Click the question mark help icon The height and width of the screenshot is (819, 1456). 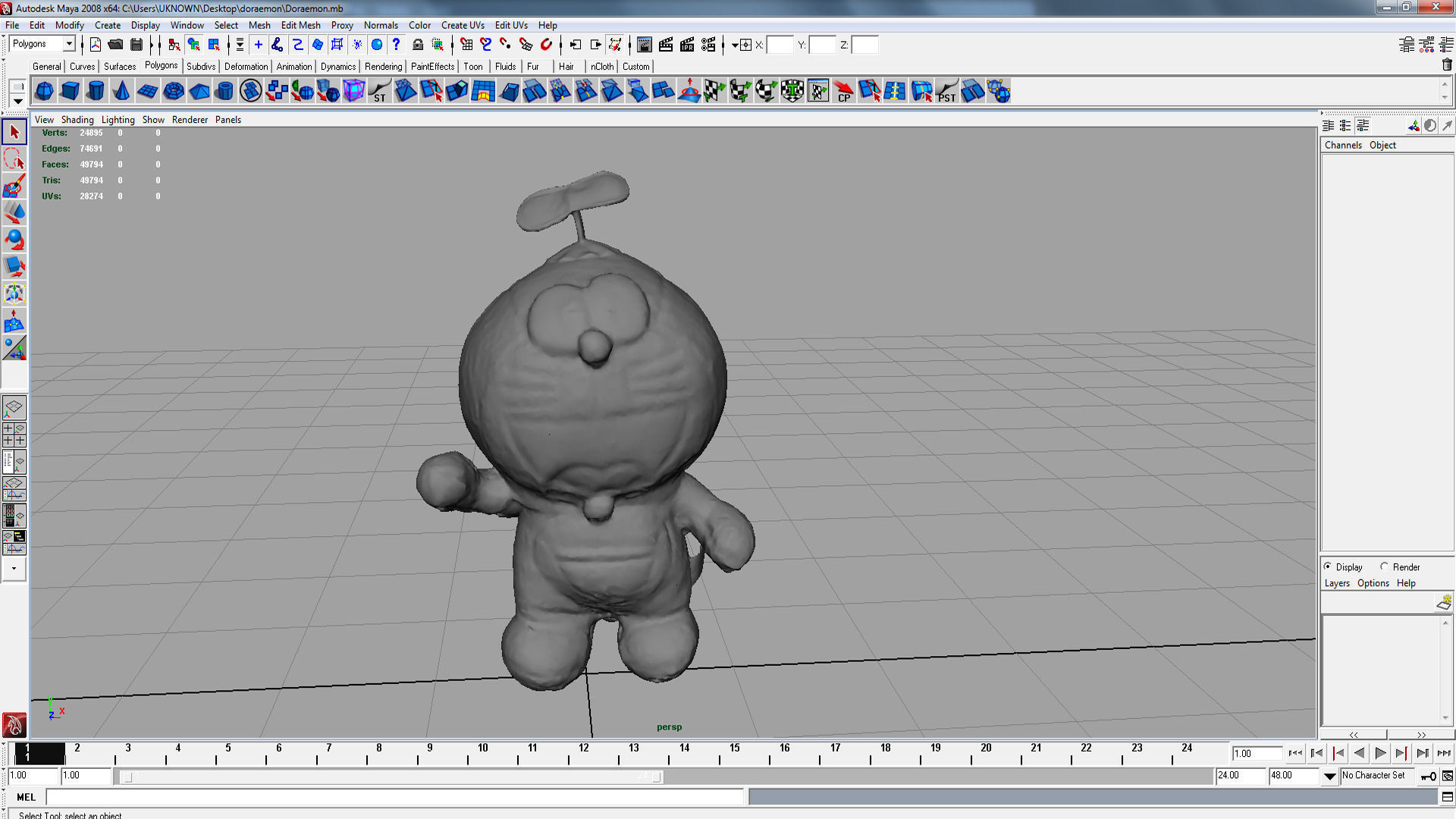[x=396, y=45]
